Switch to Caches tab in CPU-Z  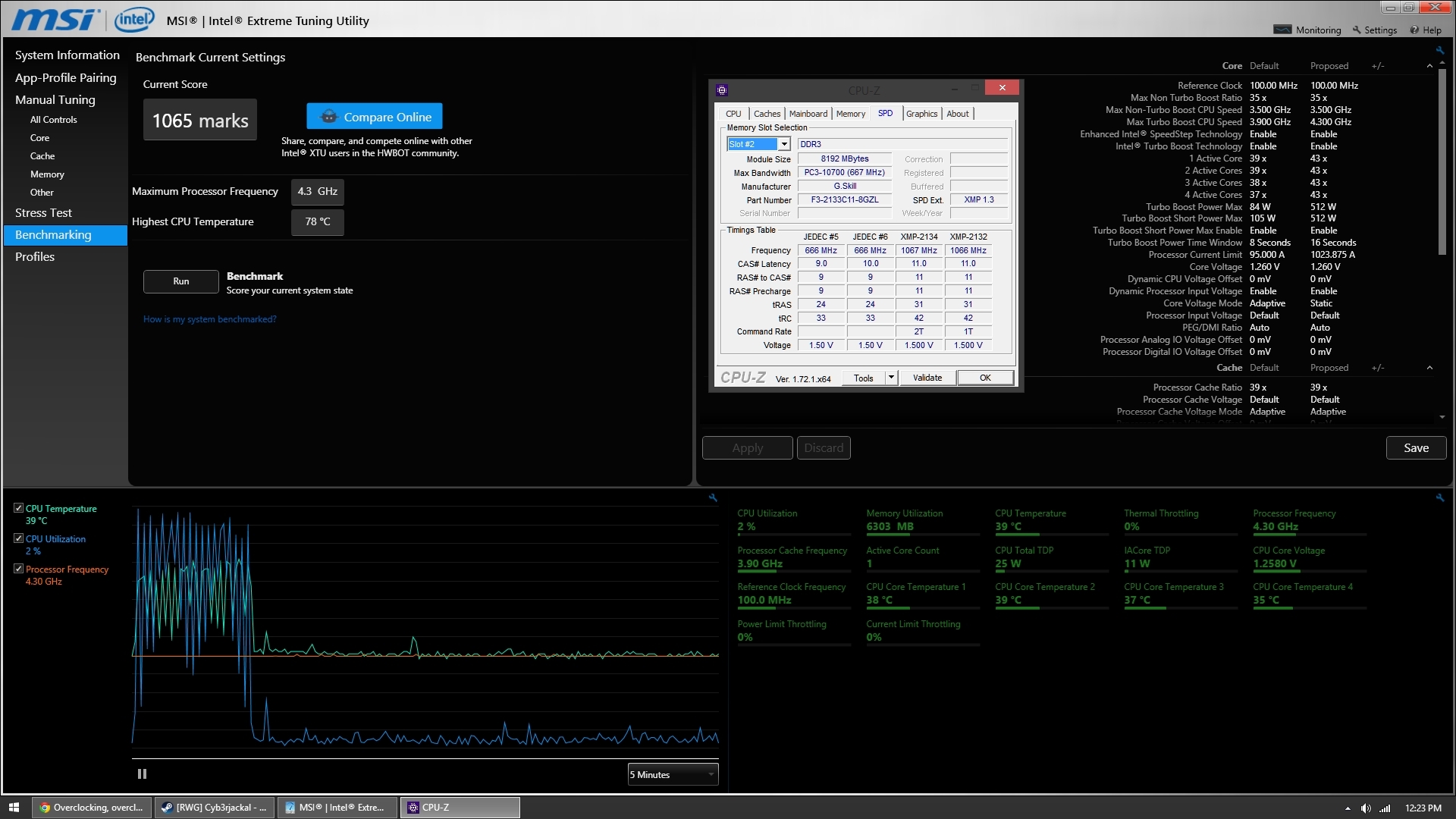767,114
